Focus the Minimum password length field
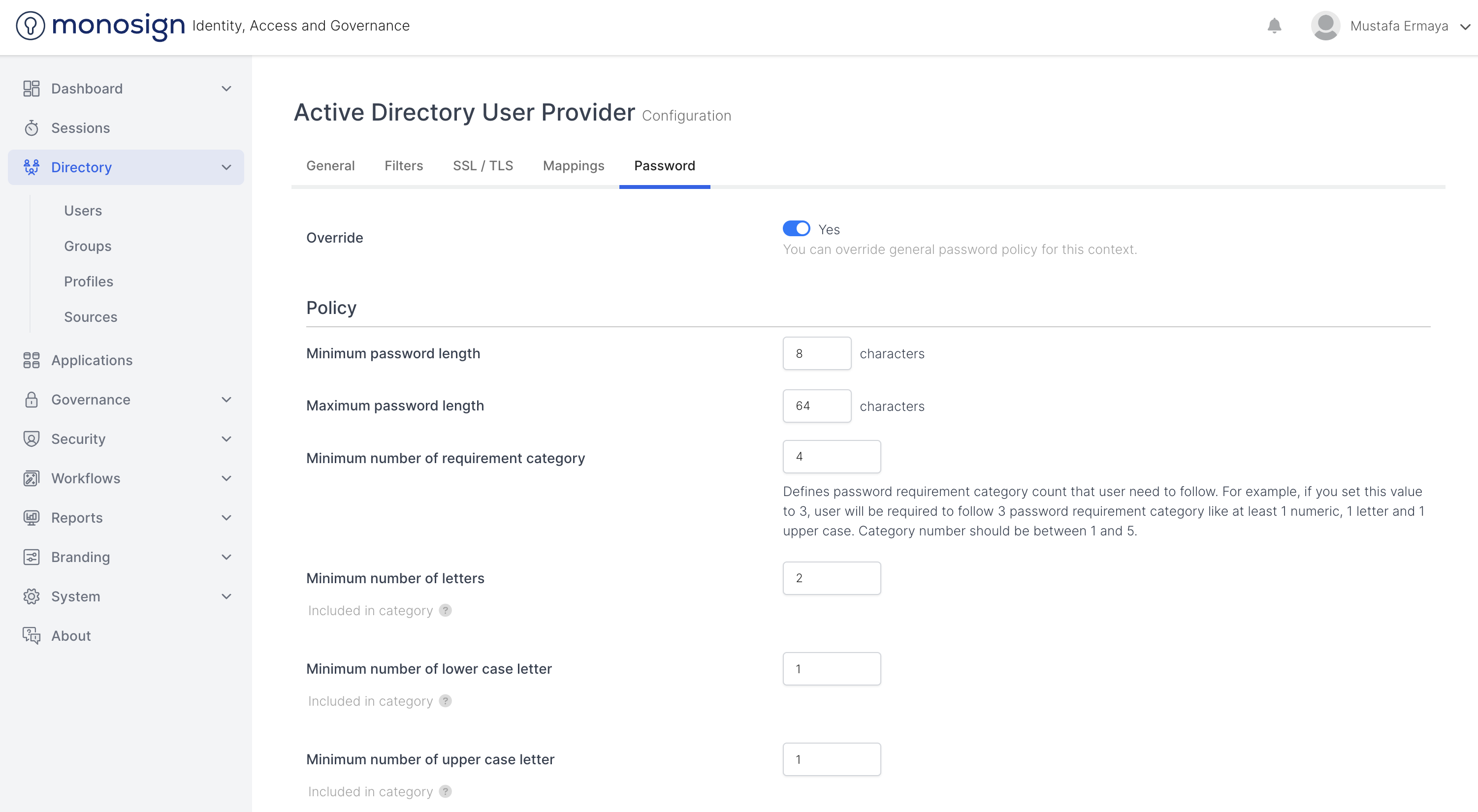This screenshot has width=1478, height=812. tap(816, 353)
